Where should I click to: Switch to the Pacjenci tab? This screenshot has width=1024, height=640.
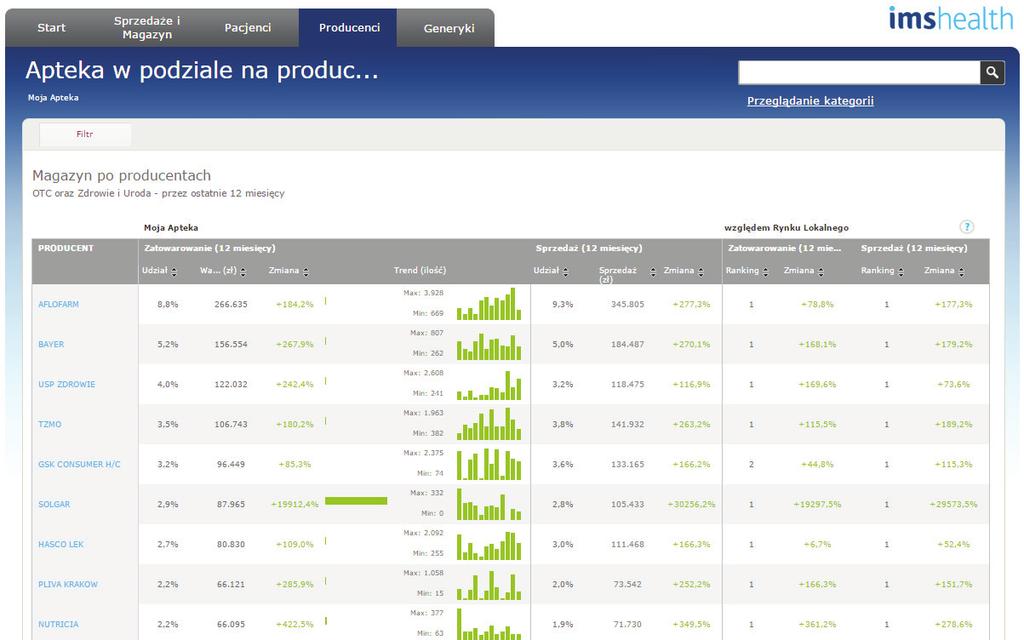[x=248, y=27]
